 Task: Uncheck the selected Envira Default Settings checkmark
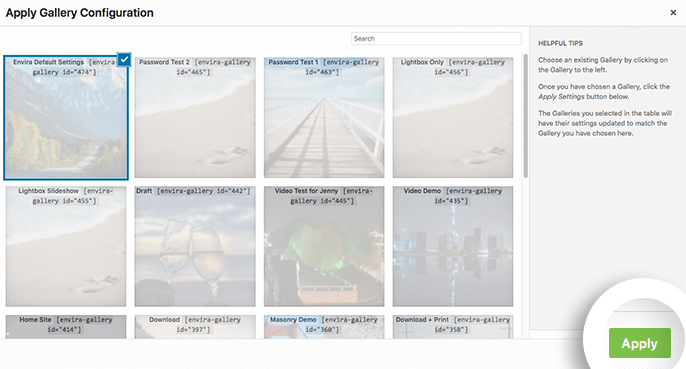pos(124,59)
